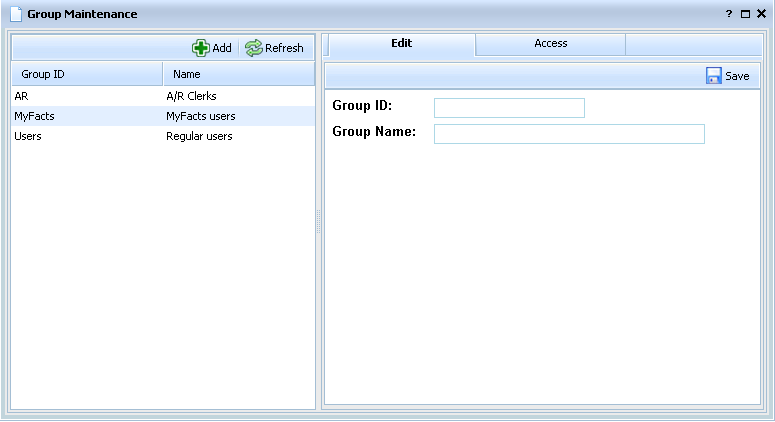Click the Save floppy disk icon
This screenshot has width=775, height=422.
click(x=714, y=76)
